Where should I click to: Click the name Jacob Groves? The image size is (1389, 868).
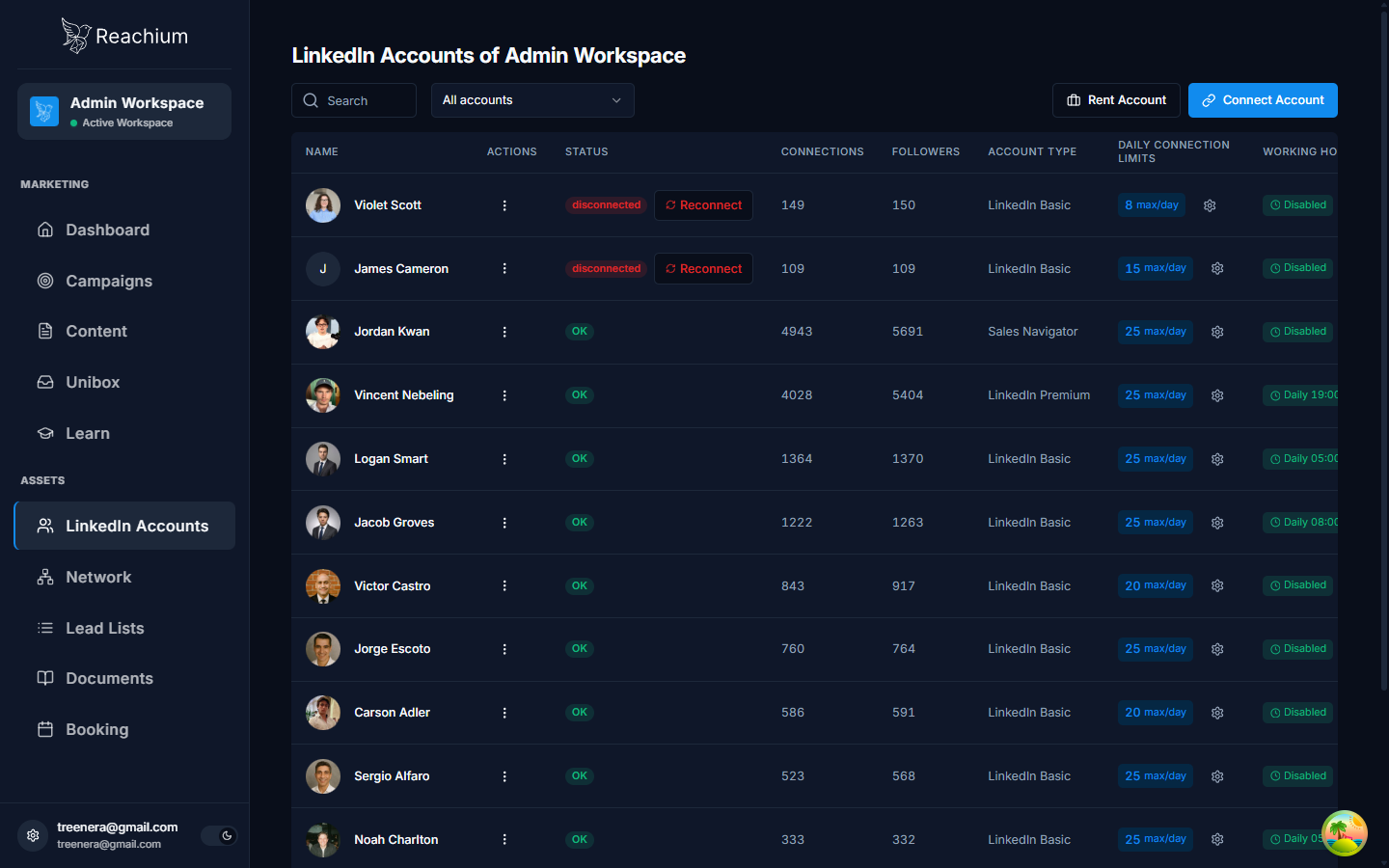394,523
